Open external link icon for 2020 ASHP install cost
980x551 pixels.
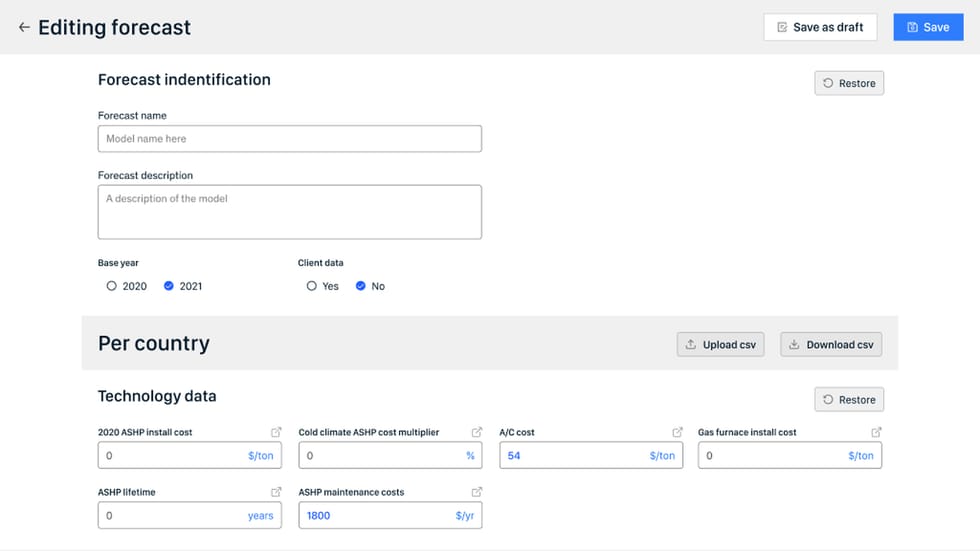(276, 432)
